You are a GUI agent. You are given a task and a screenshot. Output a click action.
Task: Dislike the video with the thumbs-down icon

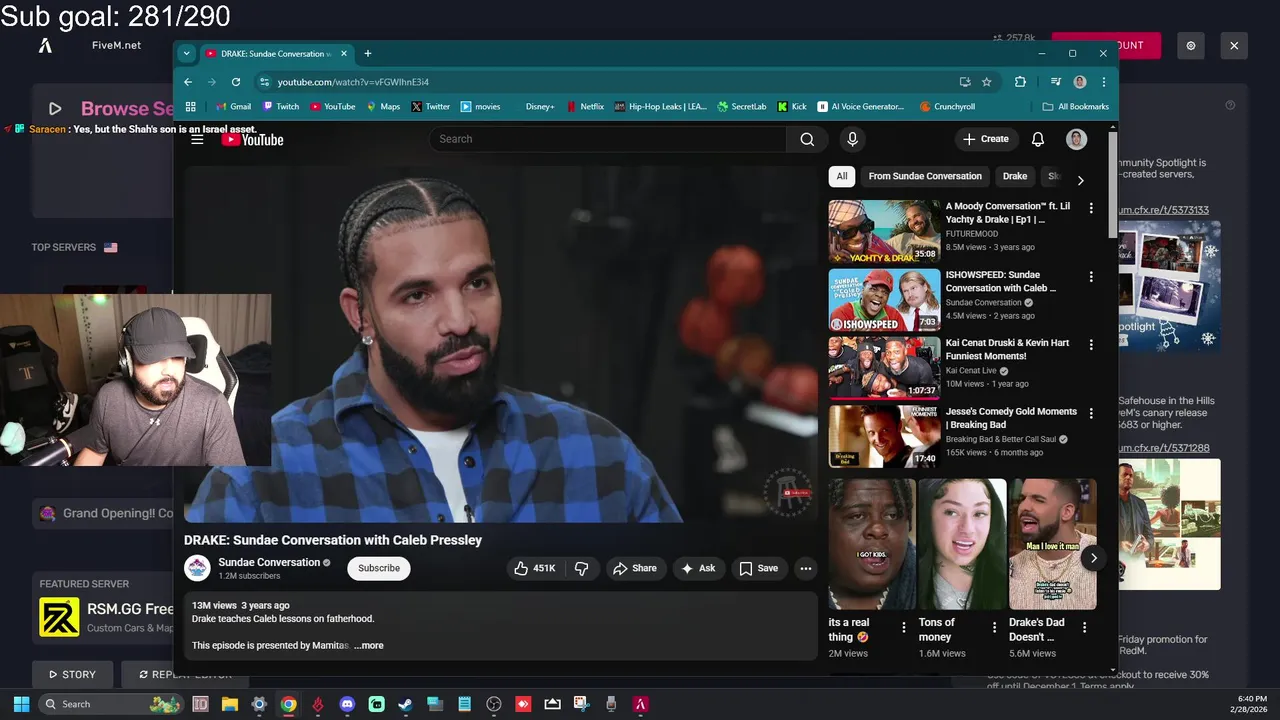581,568
